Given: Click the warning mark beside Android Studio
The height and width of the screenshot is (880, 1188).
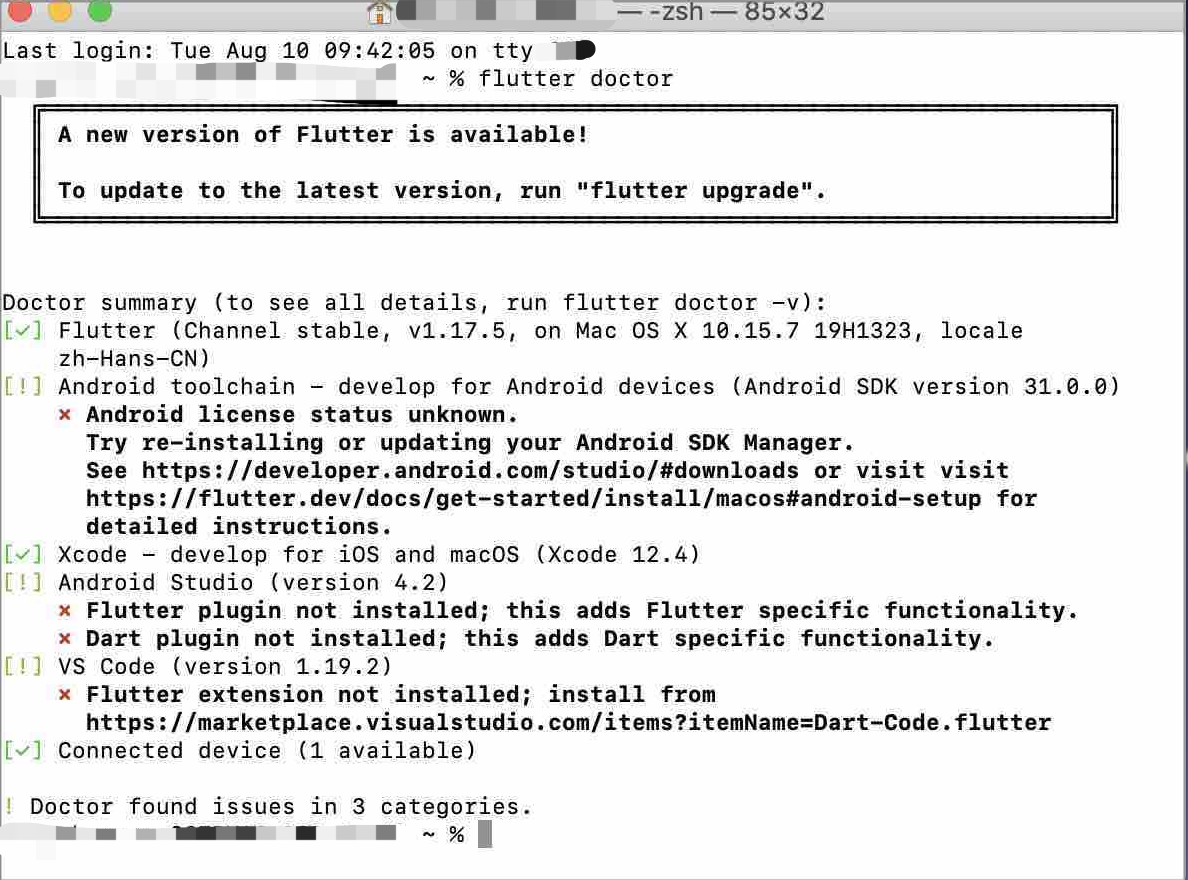Looking at the screenshot, I should [23, 582].
